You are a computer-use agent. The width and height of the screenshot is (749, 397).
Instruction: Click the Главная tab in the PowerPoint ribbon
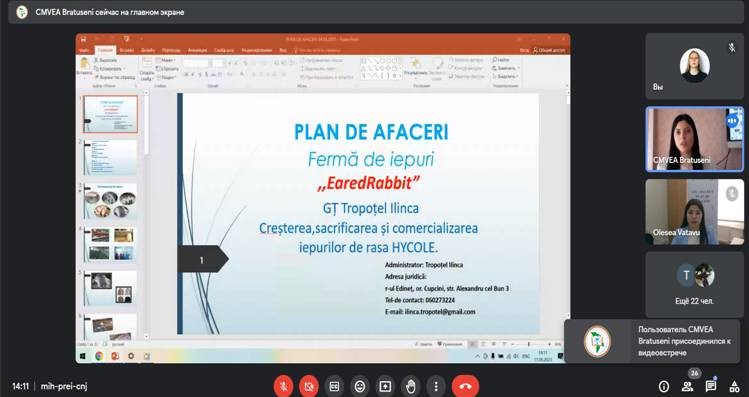click(105, 50)
